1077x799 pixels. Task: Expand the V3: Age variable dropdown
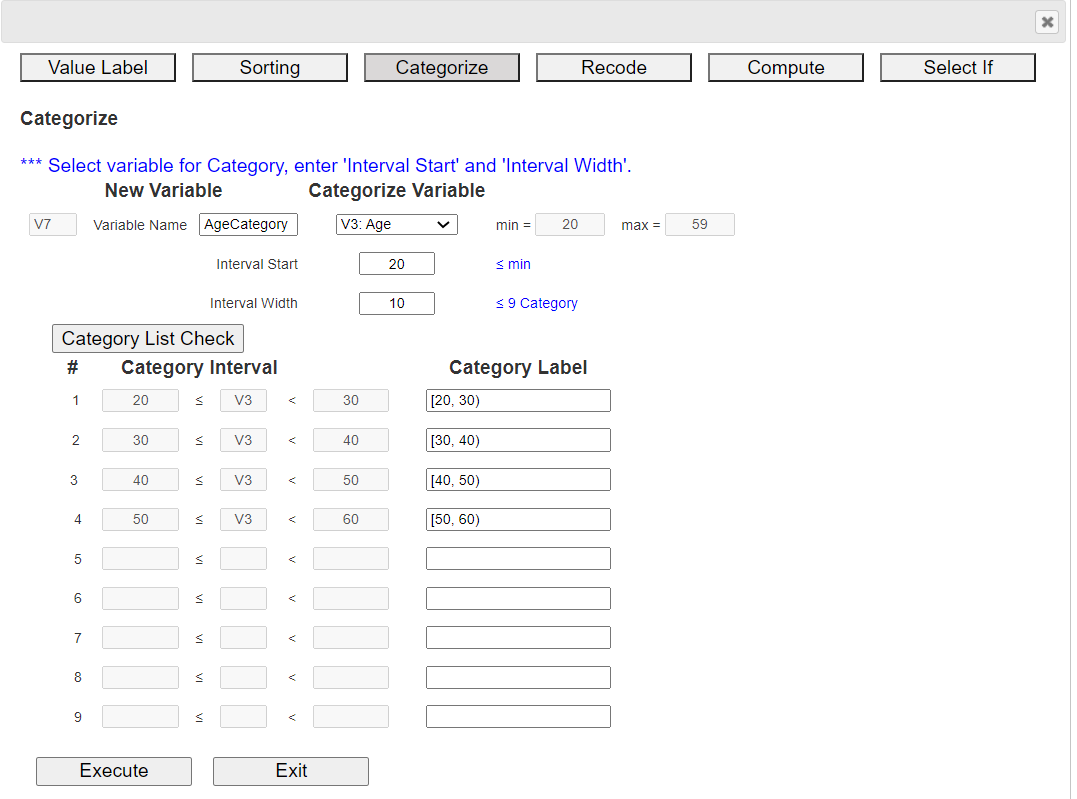coord(397,225)
